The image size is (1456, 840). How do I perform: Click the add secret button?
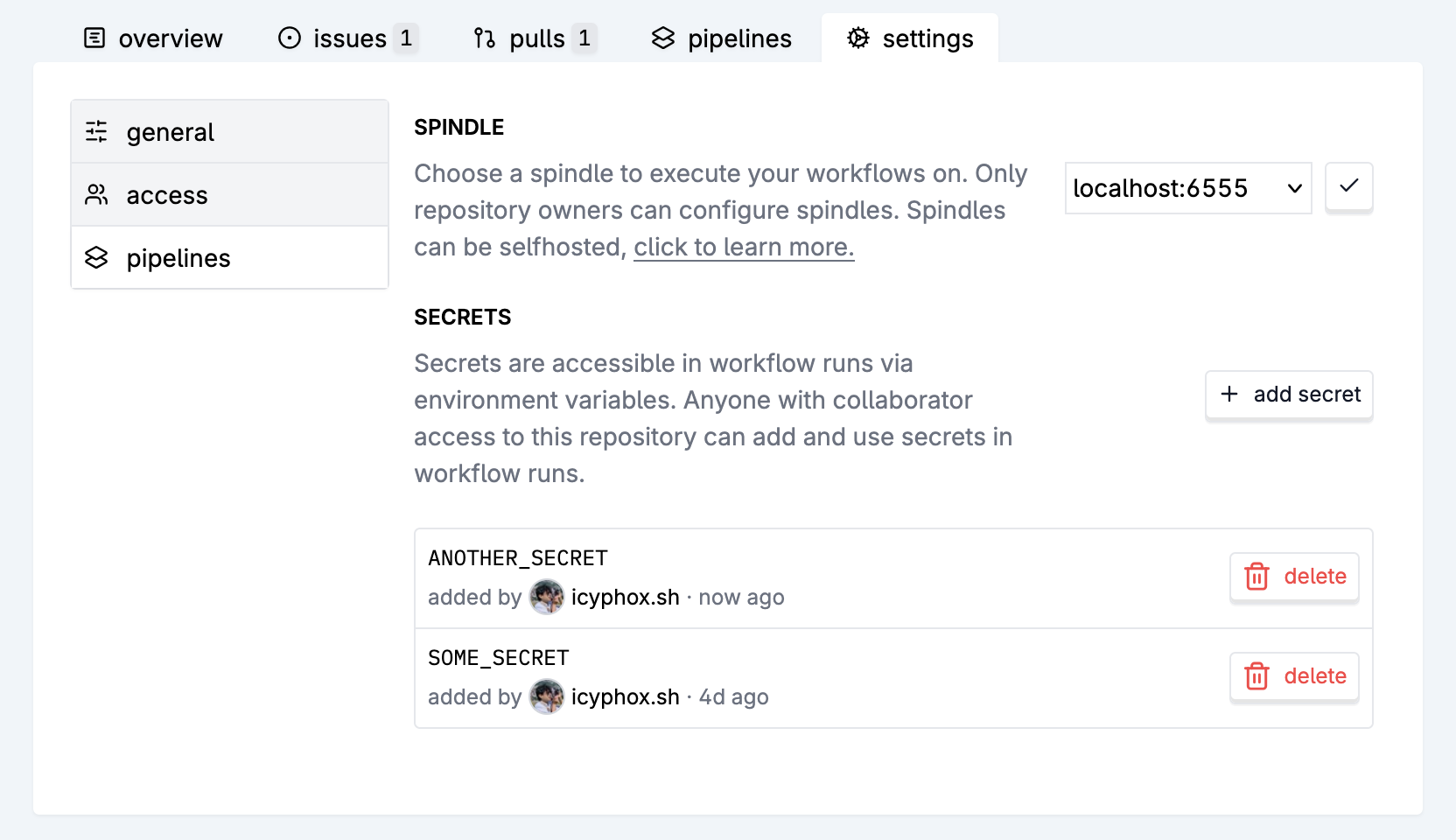[x=1289, y=395]
